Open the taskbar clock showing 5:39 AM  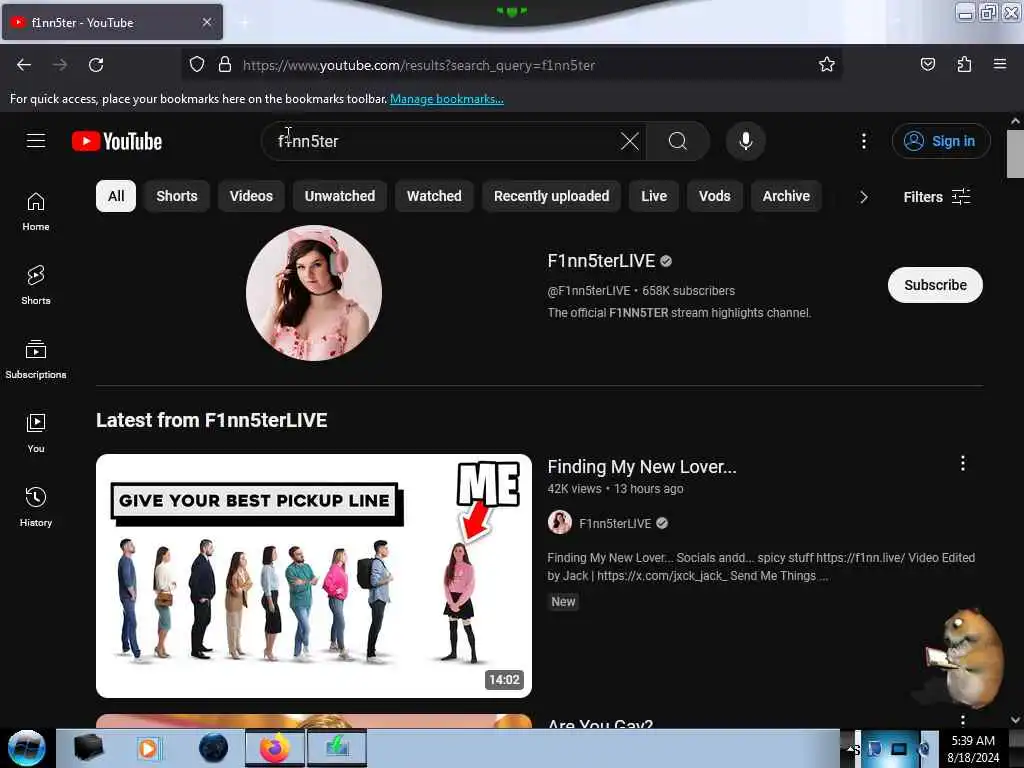tap(973, 748)
